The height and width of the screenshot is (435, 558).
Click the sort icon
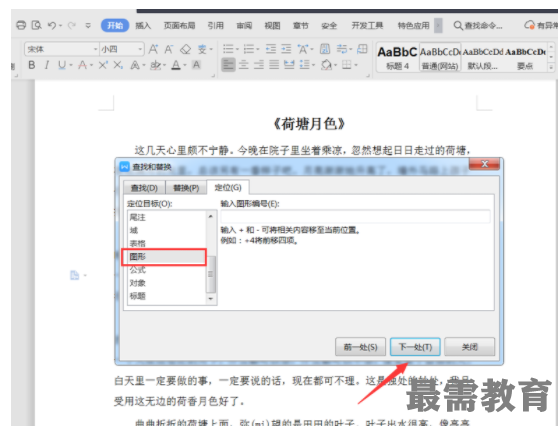pyautogui.click(x=325, y=49)
